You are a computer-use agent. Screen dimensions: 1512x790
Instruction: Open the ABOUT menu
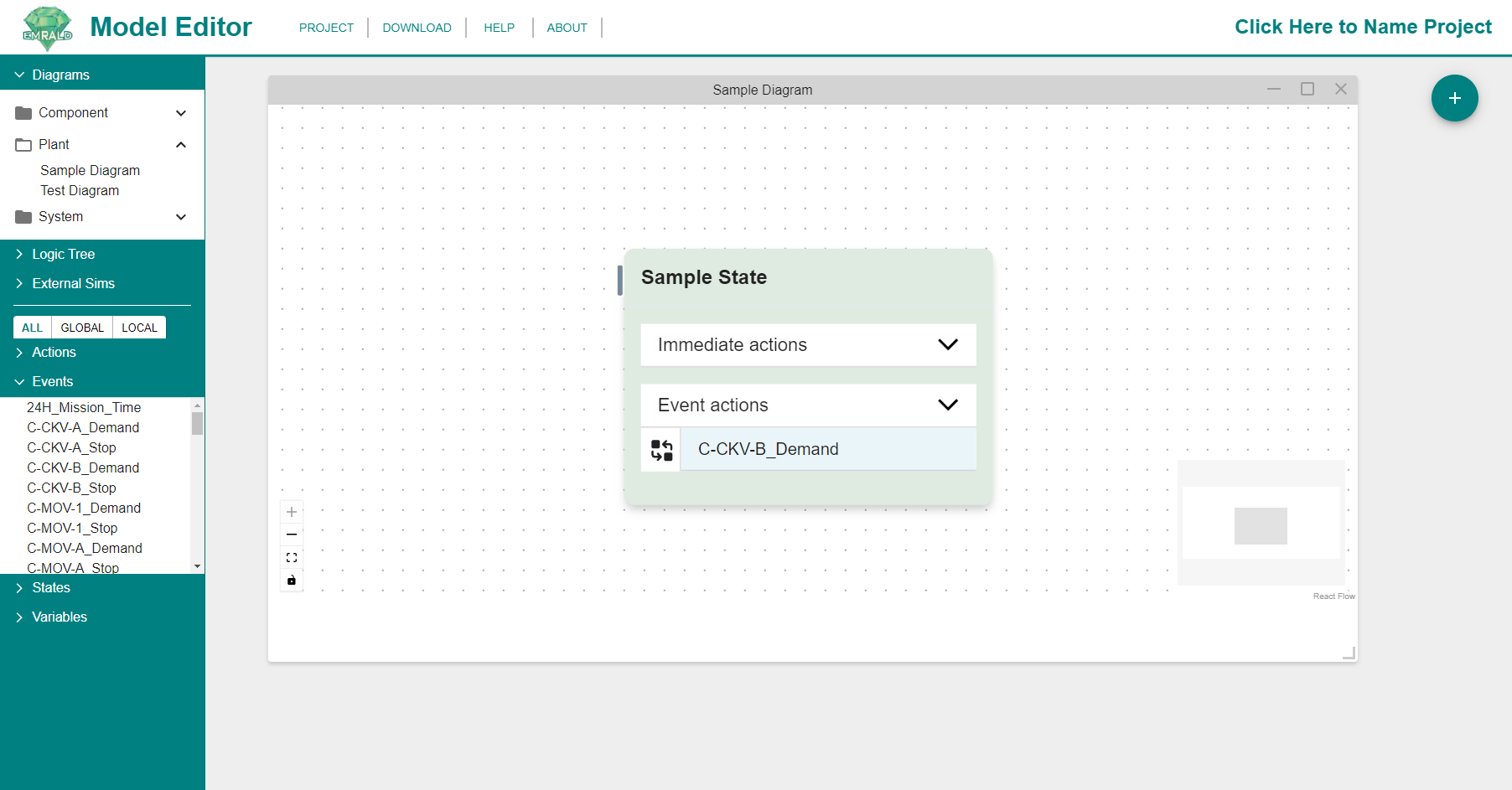(567, 28)
